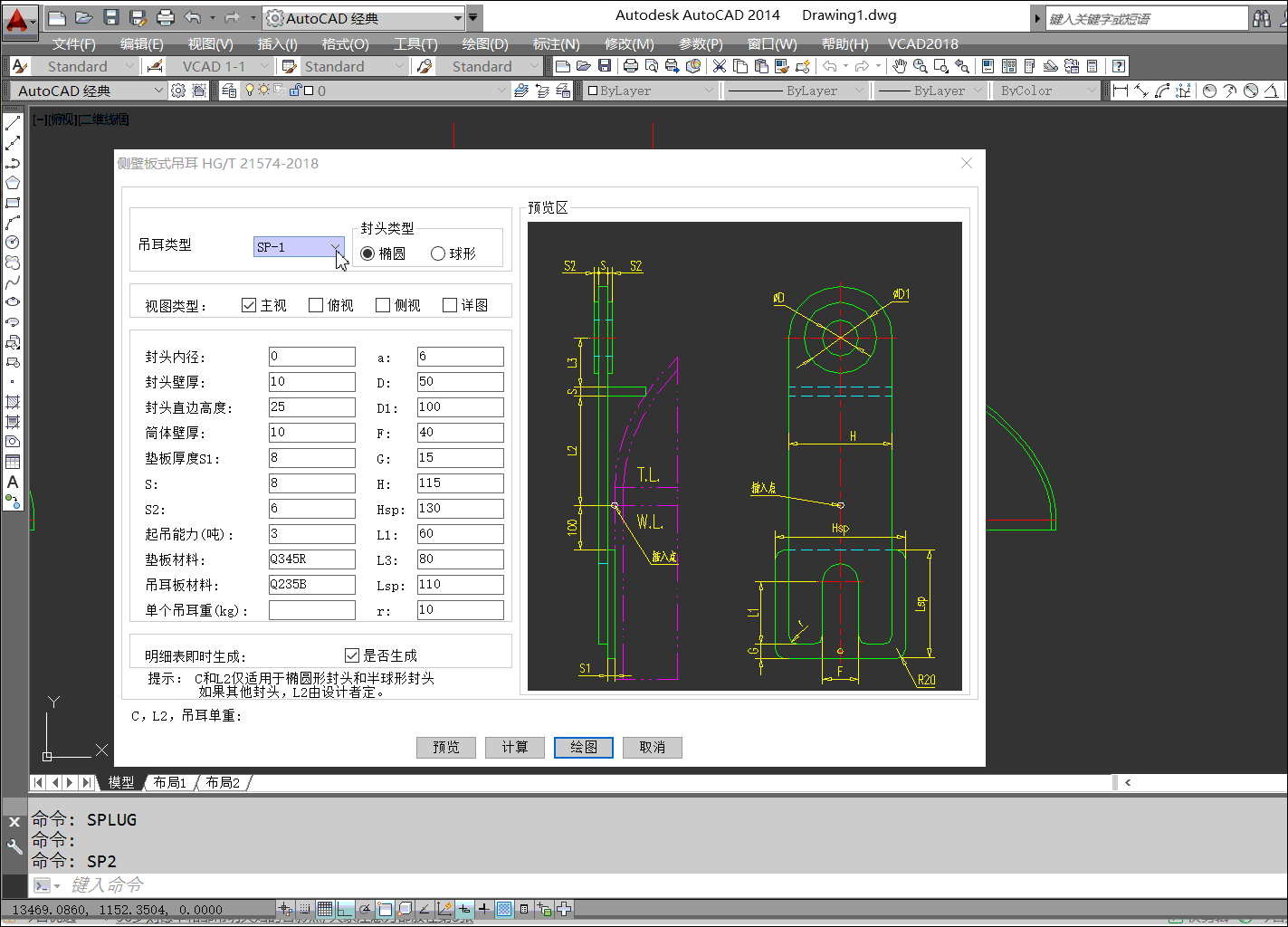
Task: Check the 俯视 view type checkbox
Action: pos(316,305)
